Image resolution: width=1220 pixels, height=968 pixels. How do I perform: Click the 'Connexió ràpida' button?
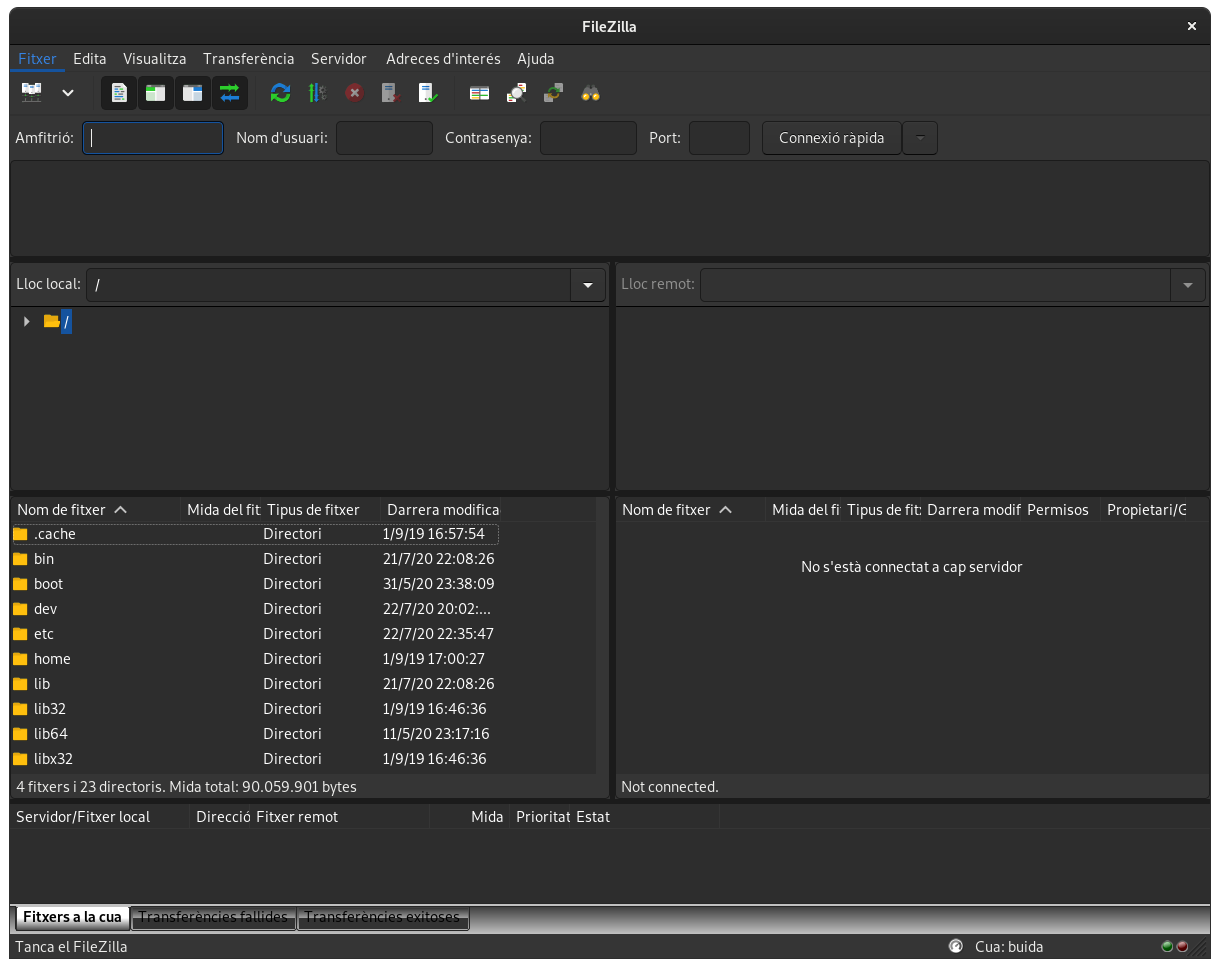click(832, 138)
